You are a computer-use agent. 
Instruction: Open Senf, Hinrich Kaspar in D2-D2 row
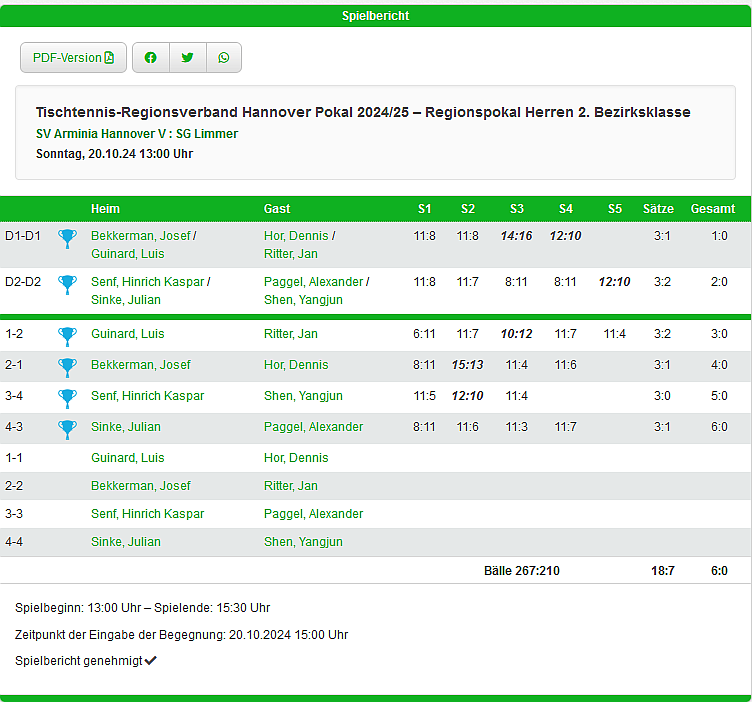coord(148,282)
